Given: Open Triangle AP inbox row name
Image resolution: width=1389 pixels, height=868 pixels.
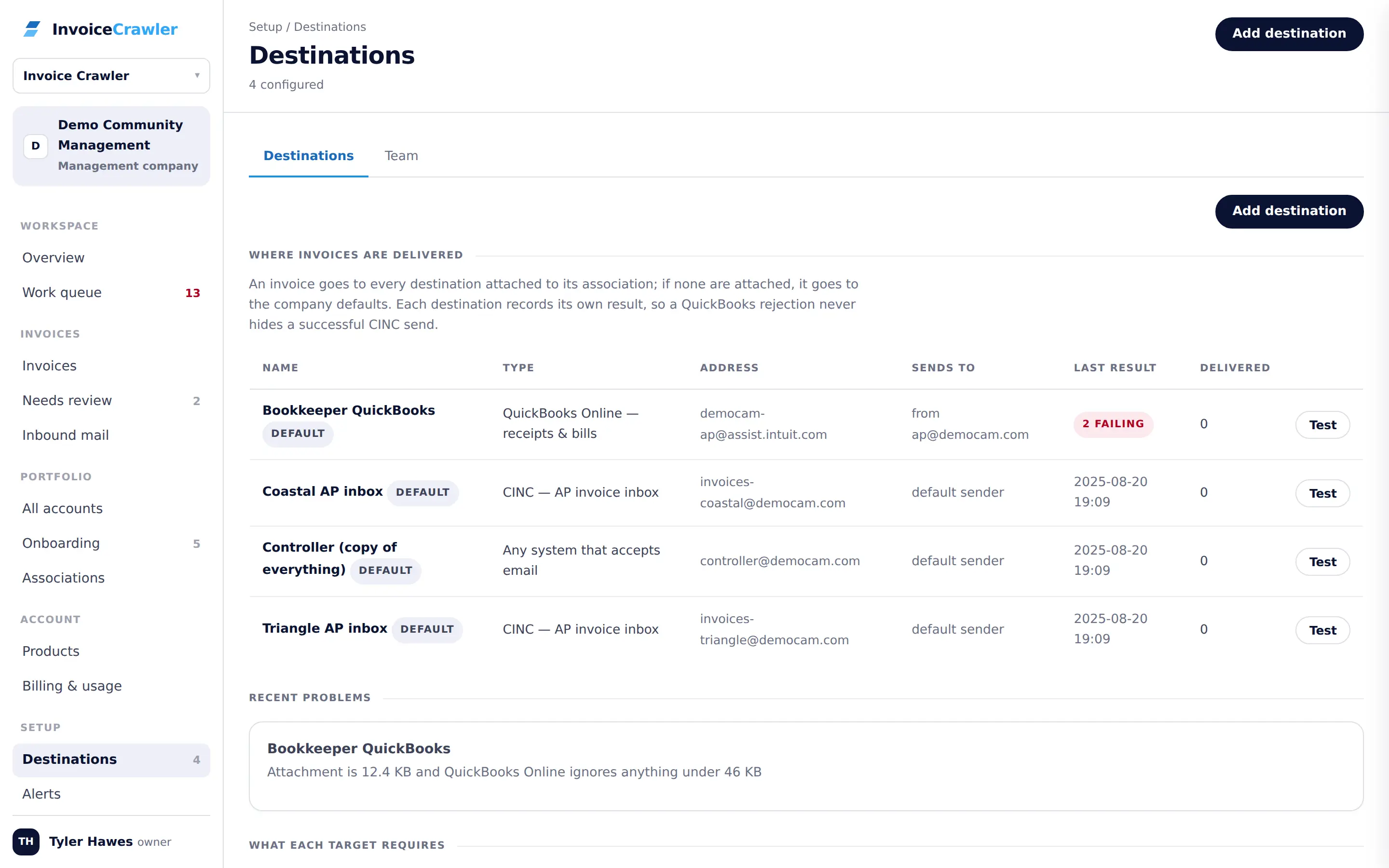Looking at the screenshot, I should pos(325,629).
